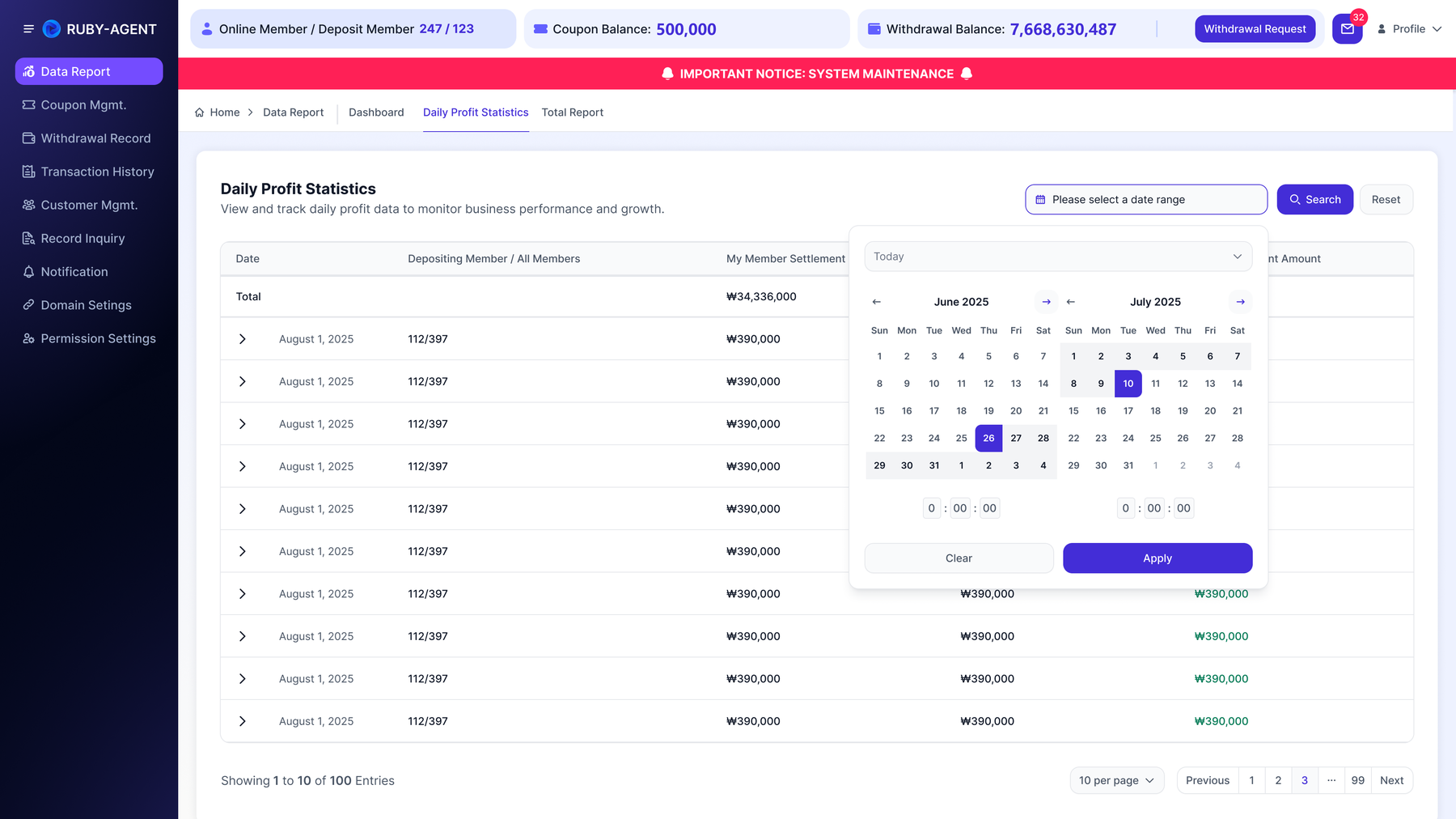Switch to the Dashboard tab
This screenshot has width=1456, height=819.
[376, 112]
